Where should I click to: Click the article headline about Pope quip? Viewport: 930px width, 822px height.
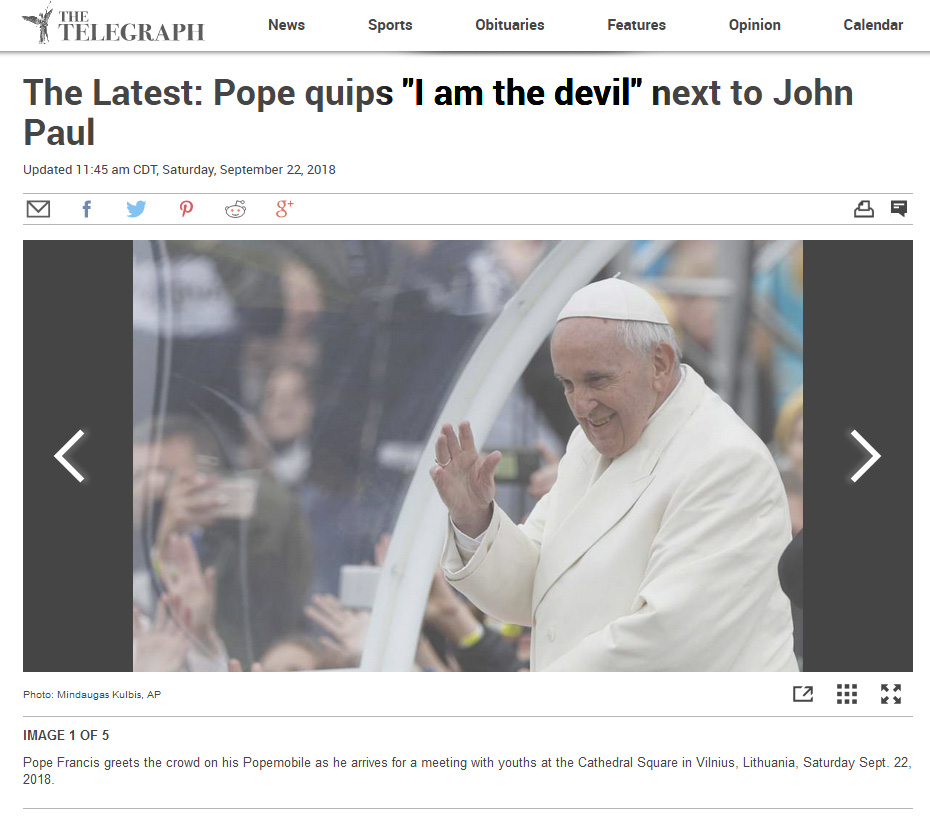[438, 112]
